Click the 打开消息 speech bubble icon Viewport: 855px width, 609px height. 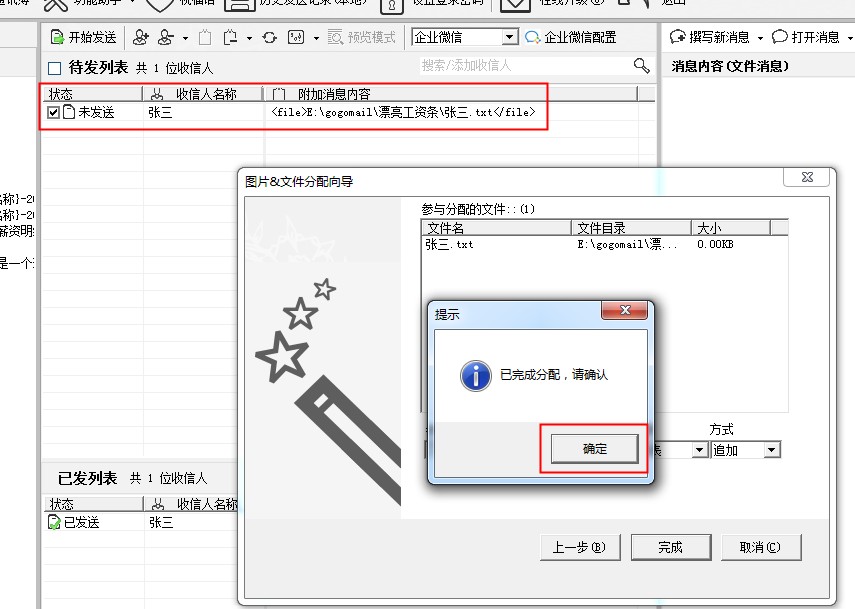pos(780,37)
